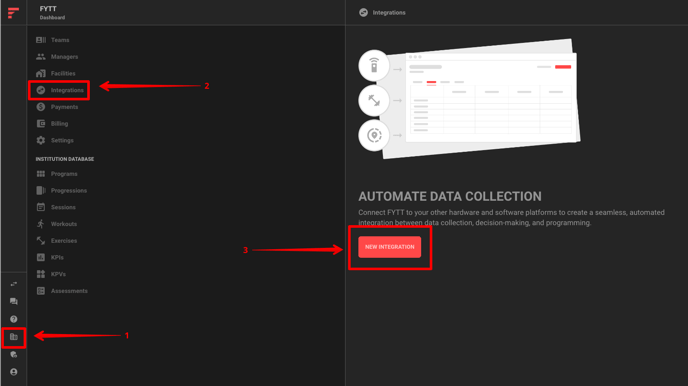The height and width of the screenshot is (386, 688).
Task: Open Programs in Institution Database
Action: 57,174
